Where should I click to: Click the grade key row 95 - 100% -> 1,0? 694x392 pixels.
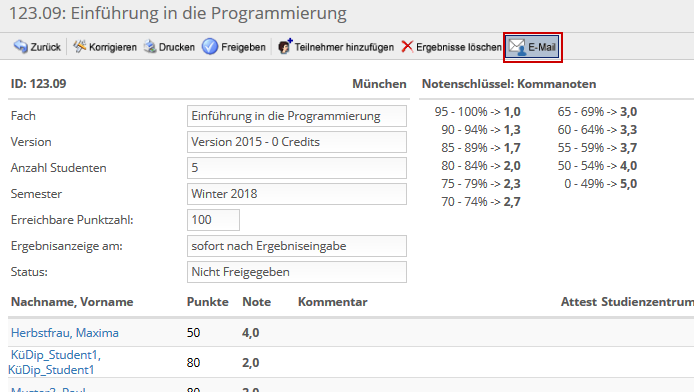pyautogui.click(x=478, y=112)
